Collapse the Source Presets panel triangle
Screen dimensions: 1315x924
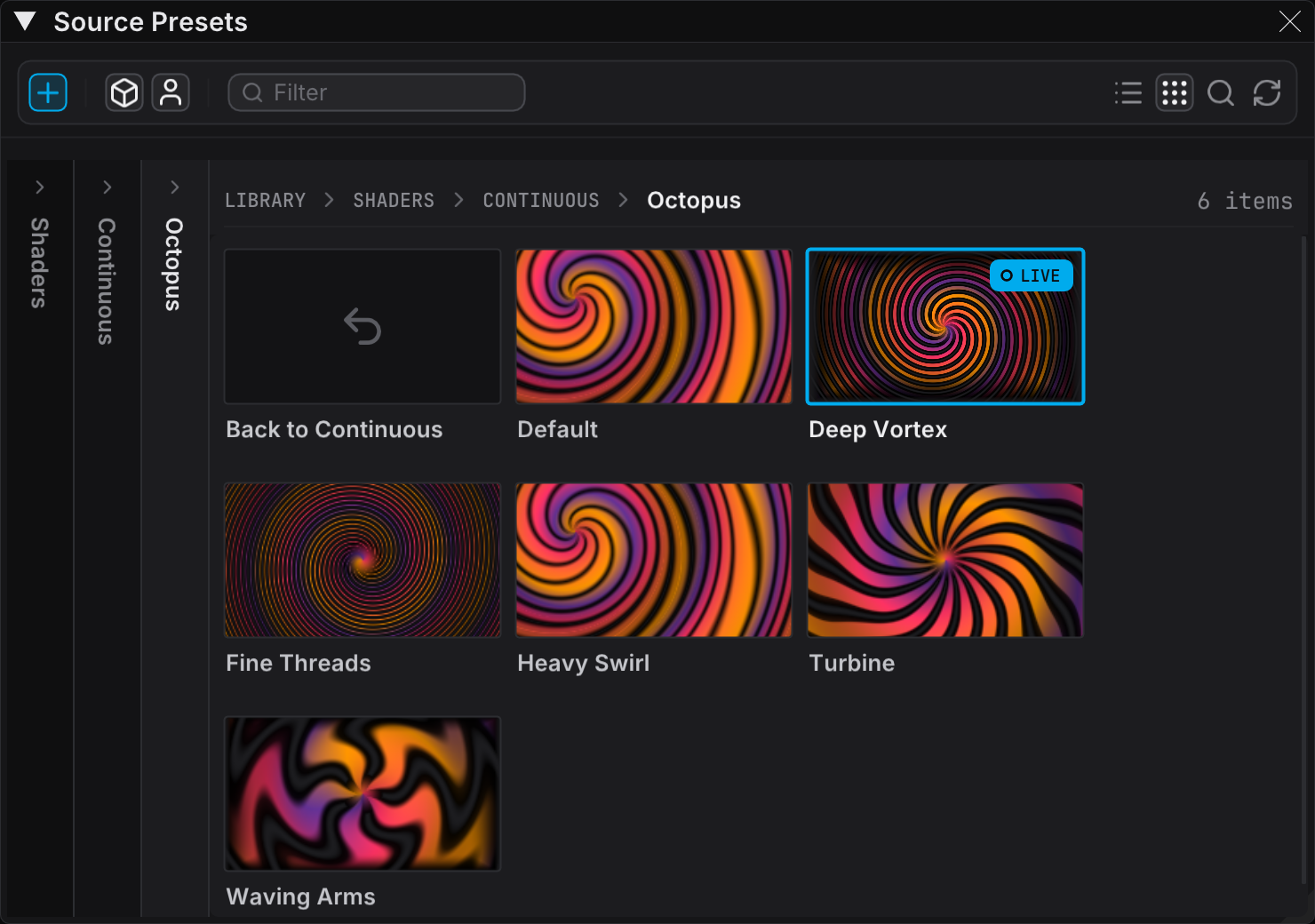tap(25, 21)
